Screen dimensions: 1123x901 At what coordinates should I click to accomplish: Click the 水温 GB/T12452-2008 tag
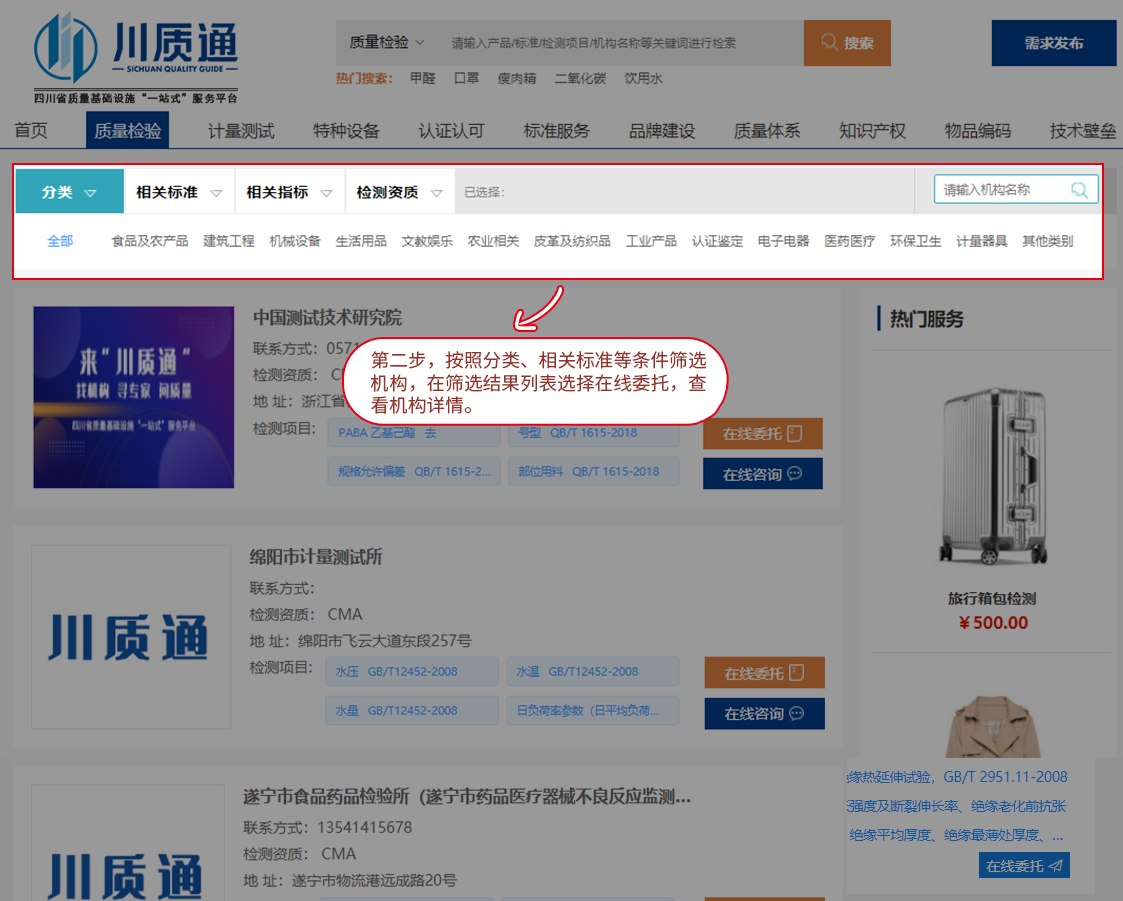pos(592,672)
